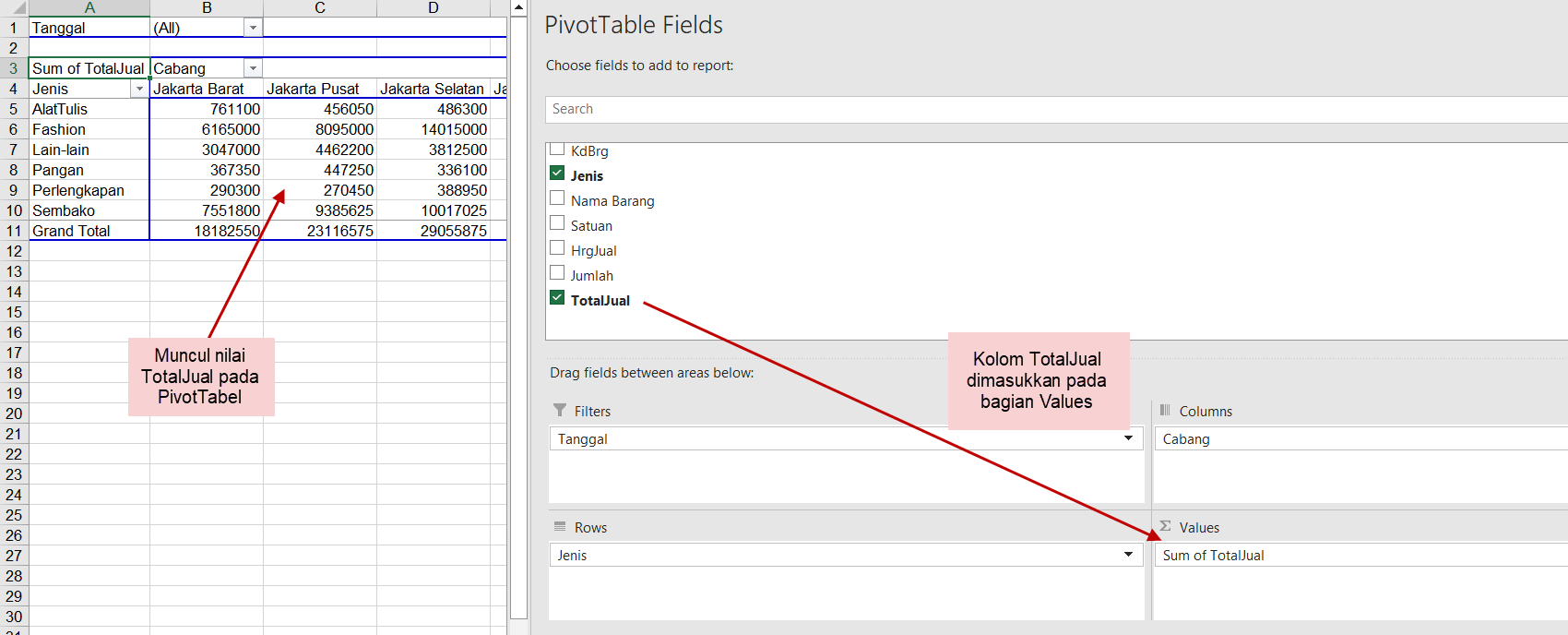
Task: Click the Columns area icon
Action: 1165,411
